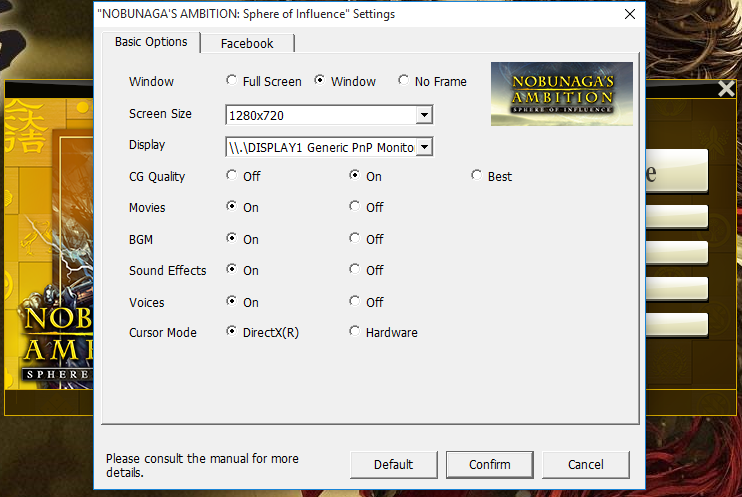Image resolution: width=742 pixels, height=497 pixels.
Task: Click the Confirm button
Action: (x=490, y=465)
